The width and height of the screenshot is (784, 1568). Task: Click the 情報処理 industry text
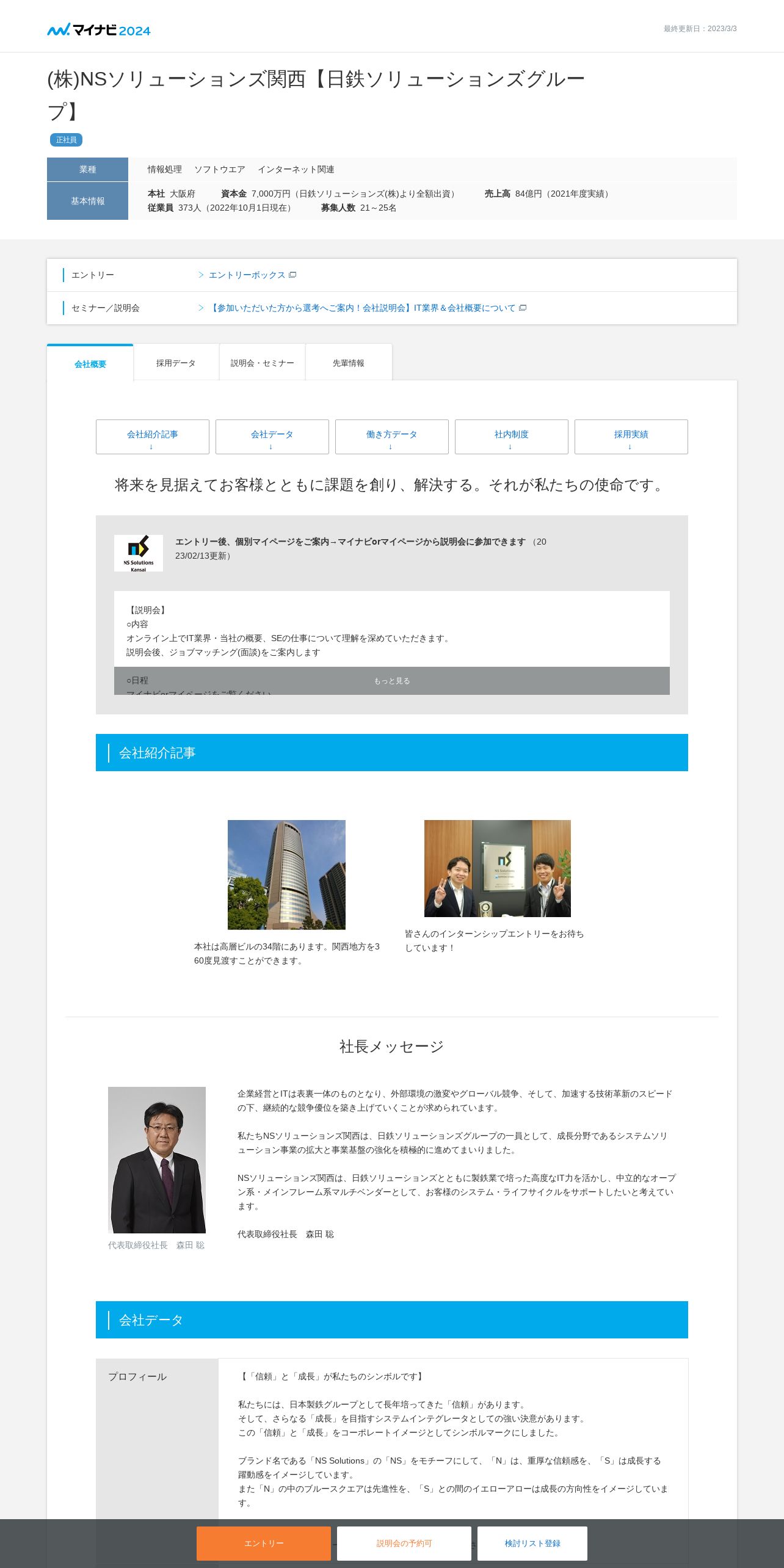coord(165,169)
